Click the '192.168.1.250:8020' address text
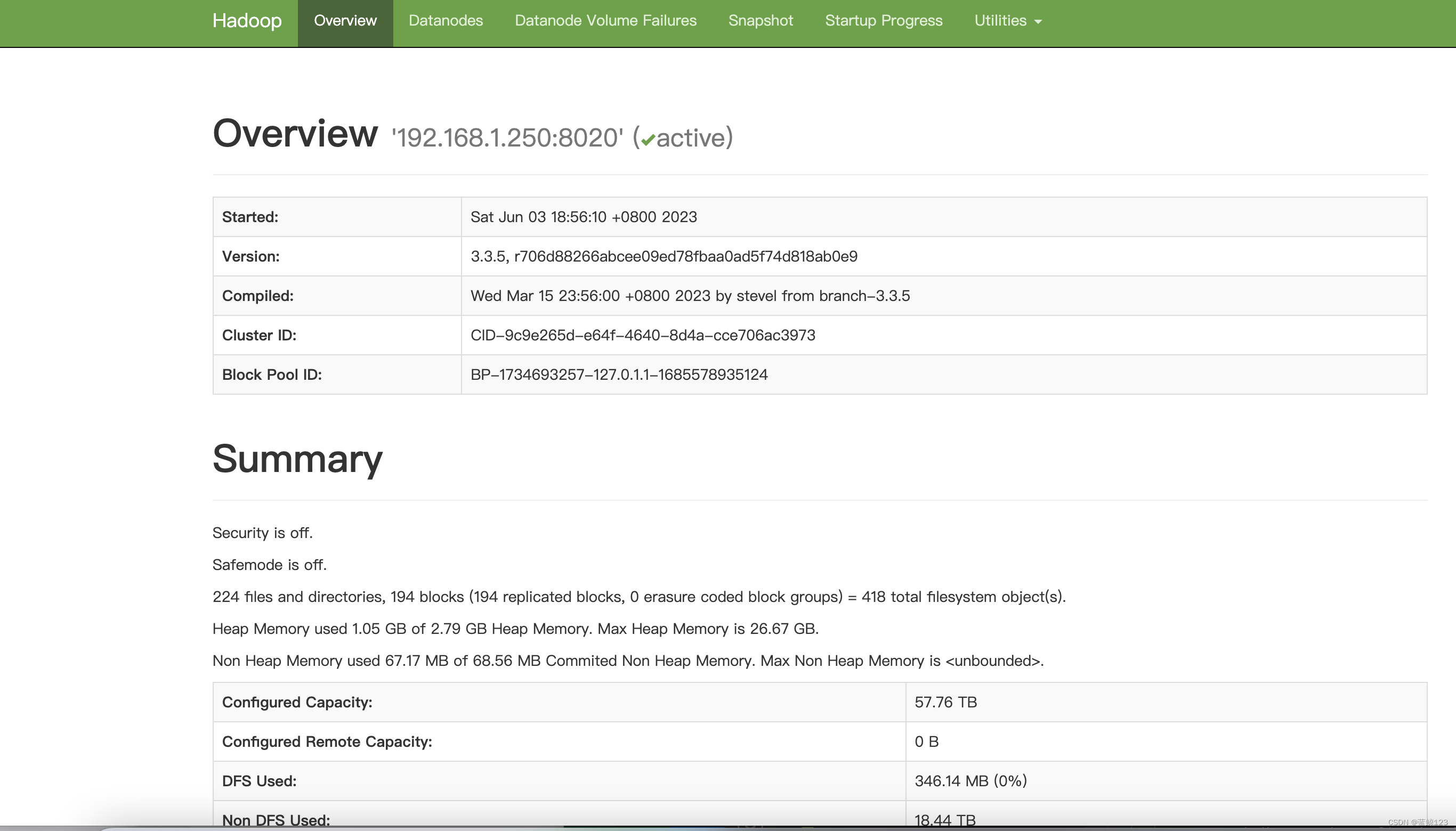Viewport: 1456px width, 831px height. 507,137
